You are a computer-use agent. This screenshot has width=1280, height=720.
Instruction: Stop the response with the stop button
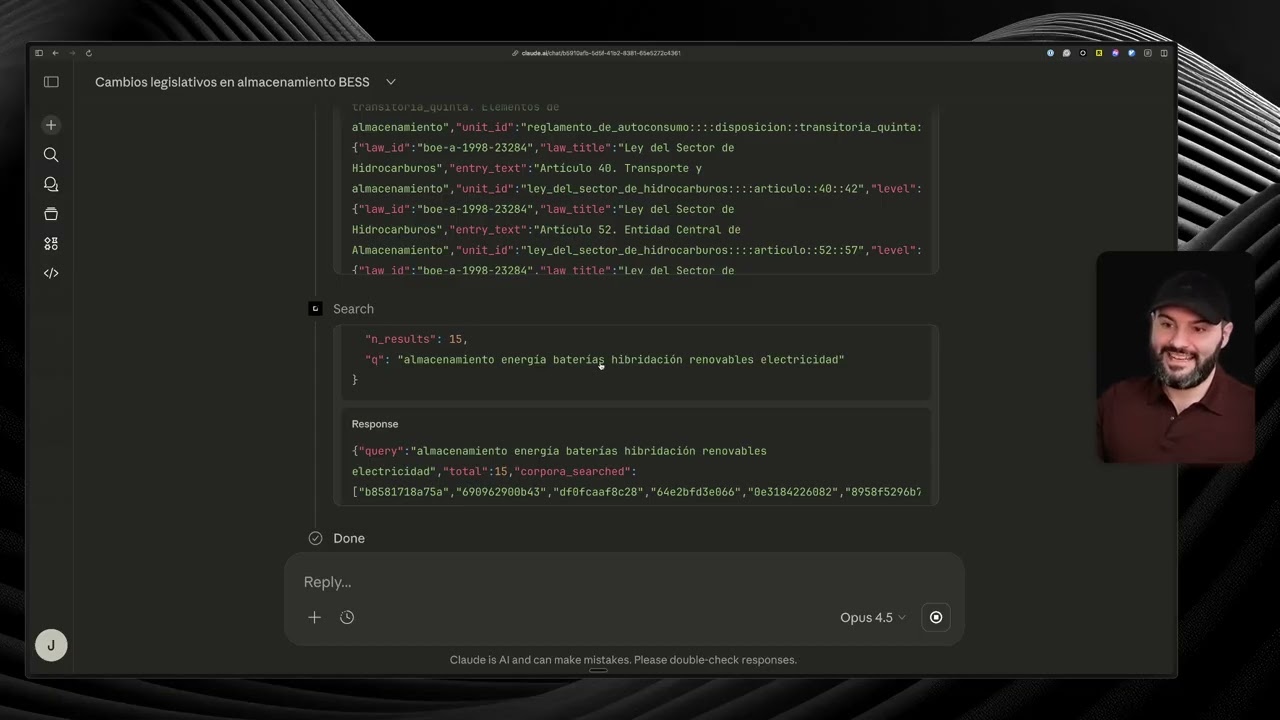coord(936,617)
